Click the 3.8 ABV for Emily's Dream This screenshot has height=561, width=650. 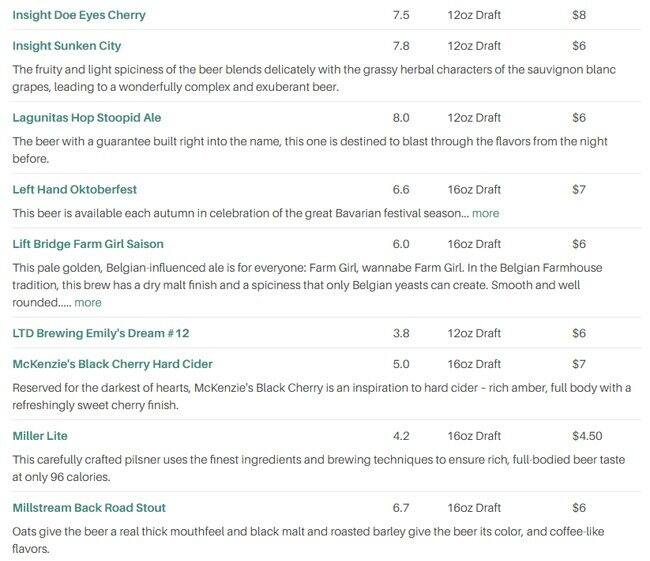tap(401, 333)
